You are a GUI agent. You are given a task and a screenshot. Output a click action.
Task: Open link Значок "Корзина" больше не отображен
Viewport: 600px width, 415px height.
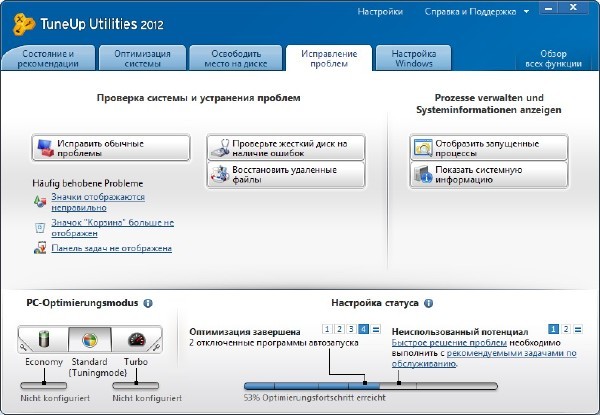click(x=112, y=228)
